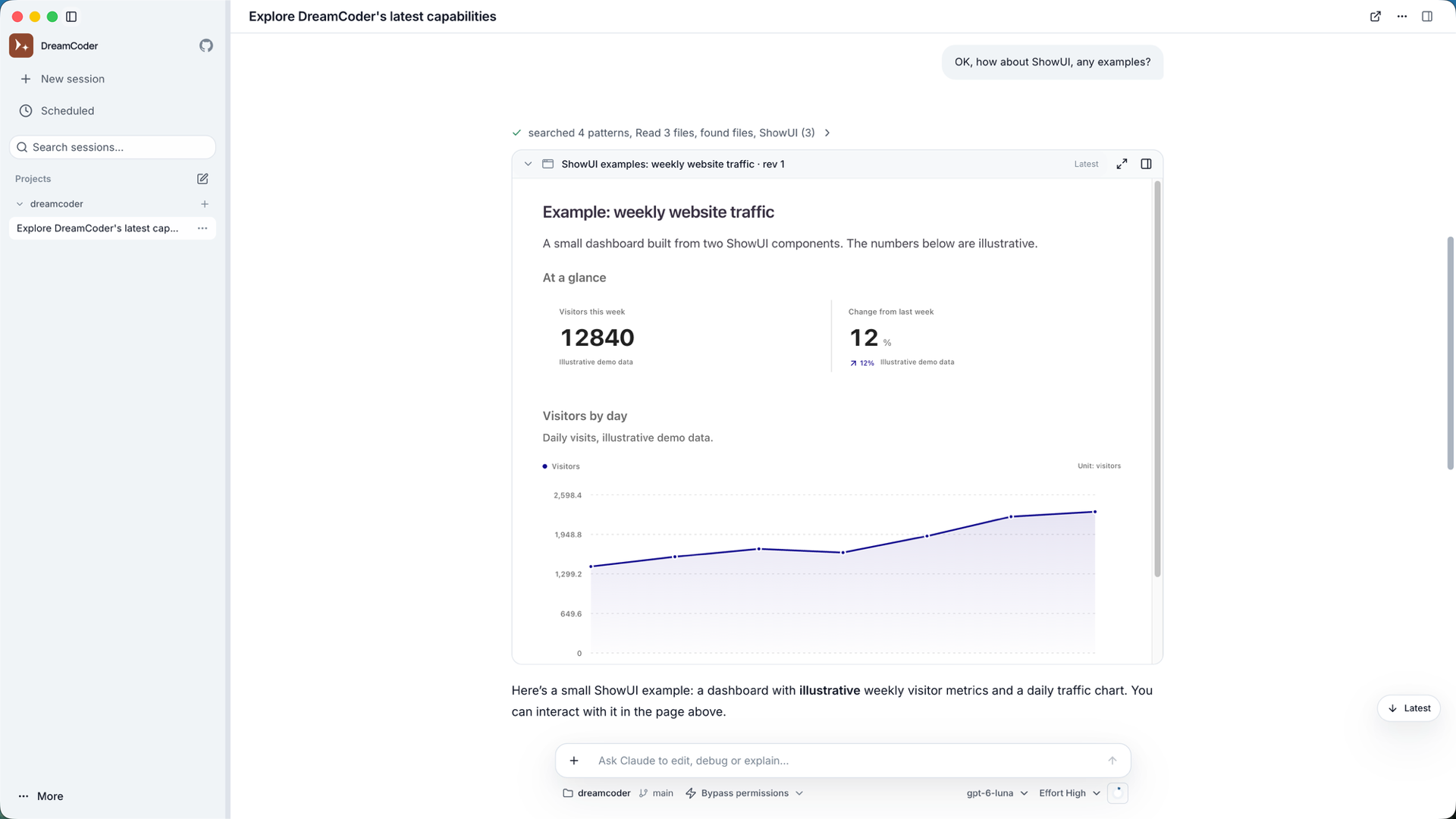Screen dimensions: 1456x819
Task: Start a New session
Action: coord(112,79)
